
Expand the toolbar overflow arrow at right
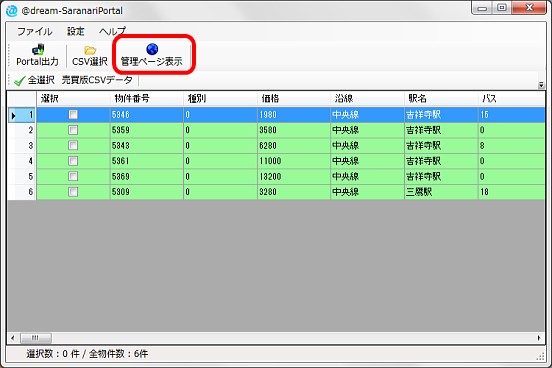point(541,85)
